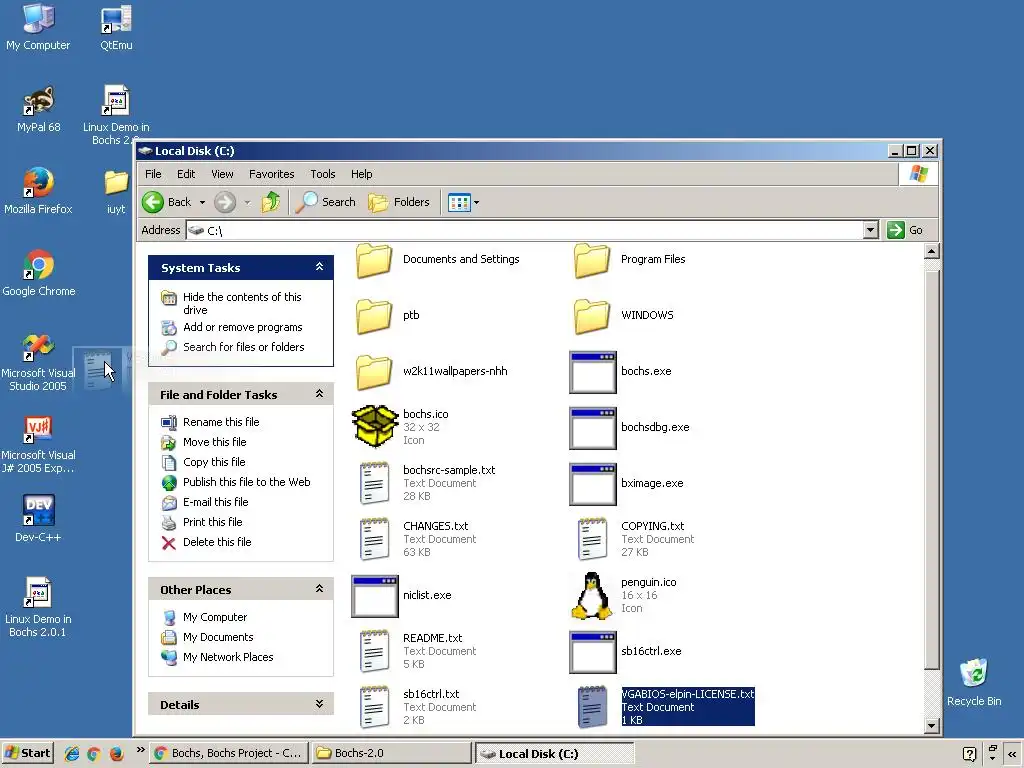Click Hide the contents of this drive
1024x768 pixels.
coord(242,303)
